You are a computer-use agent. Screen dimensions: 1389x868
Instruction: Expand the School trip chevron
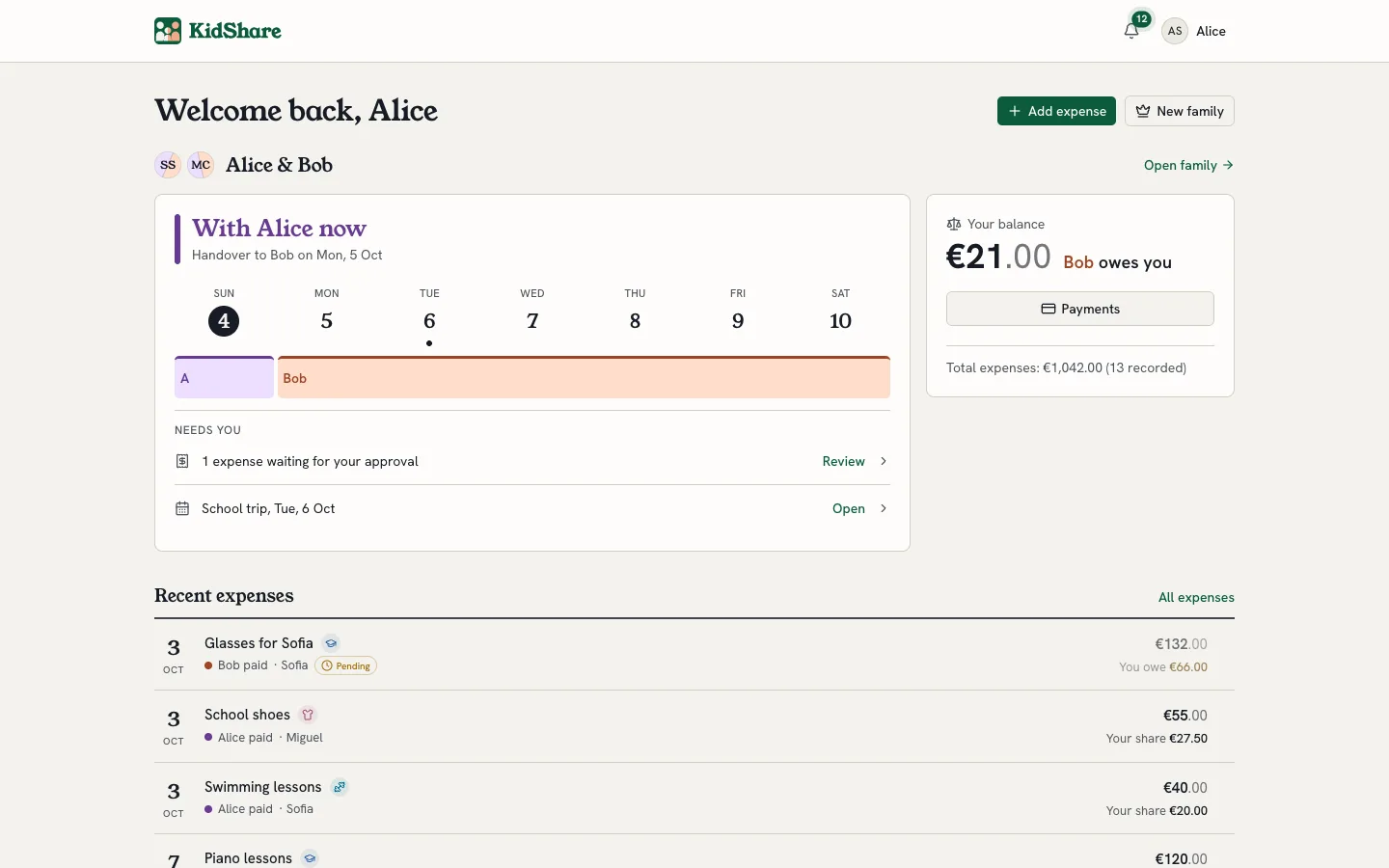(x=884, y=508)
